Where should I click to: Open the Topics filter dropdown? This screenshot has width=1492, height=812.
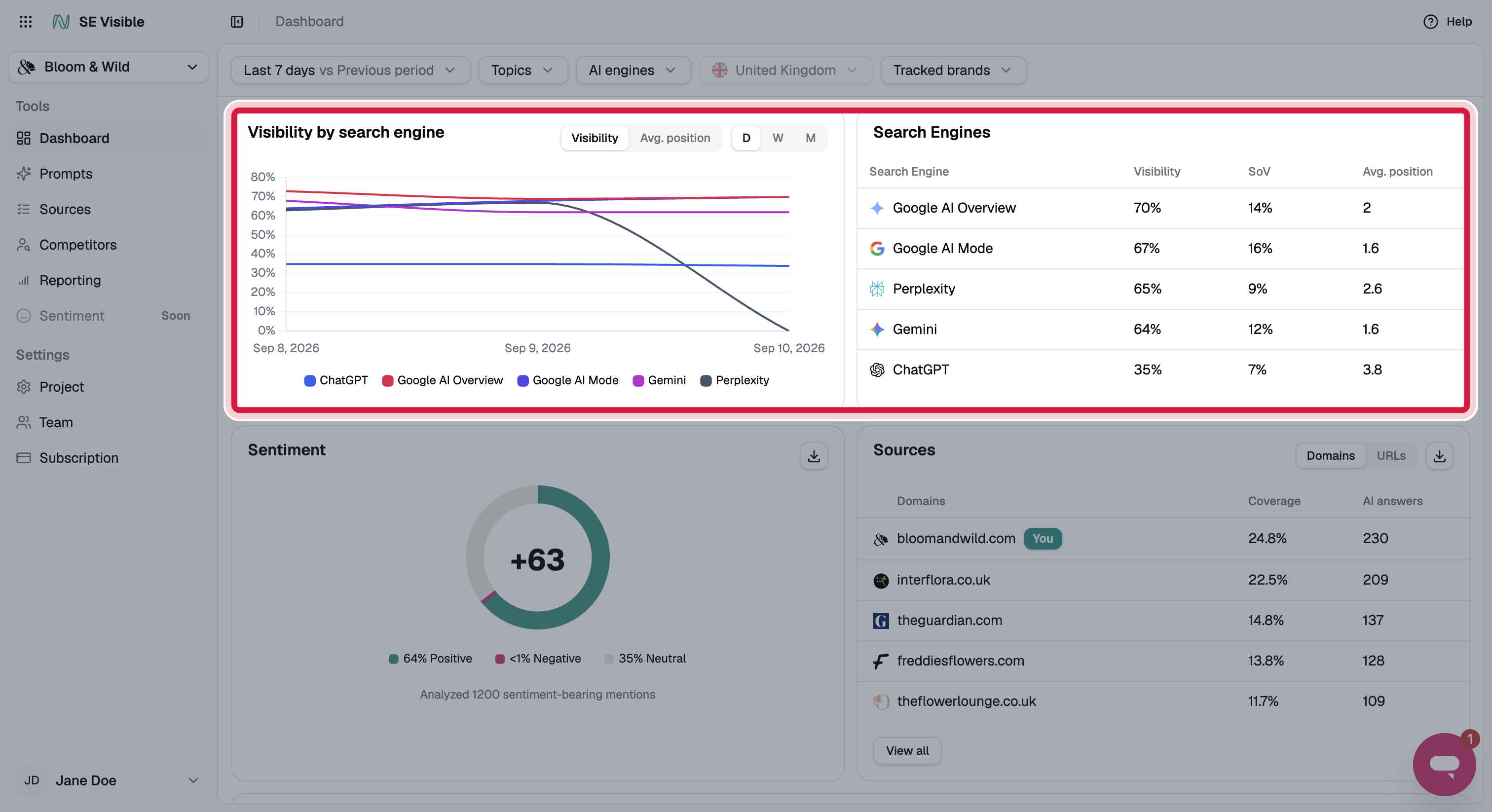click(522, 70)
